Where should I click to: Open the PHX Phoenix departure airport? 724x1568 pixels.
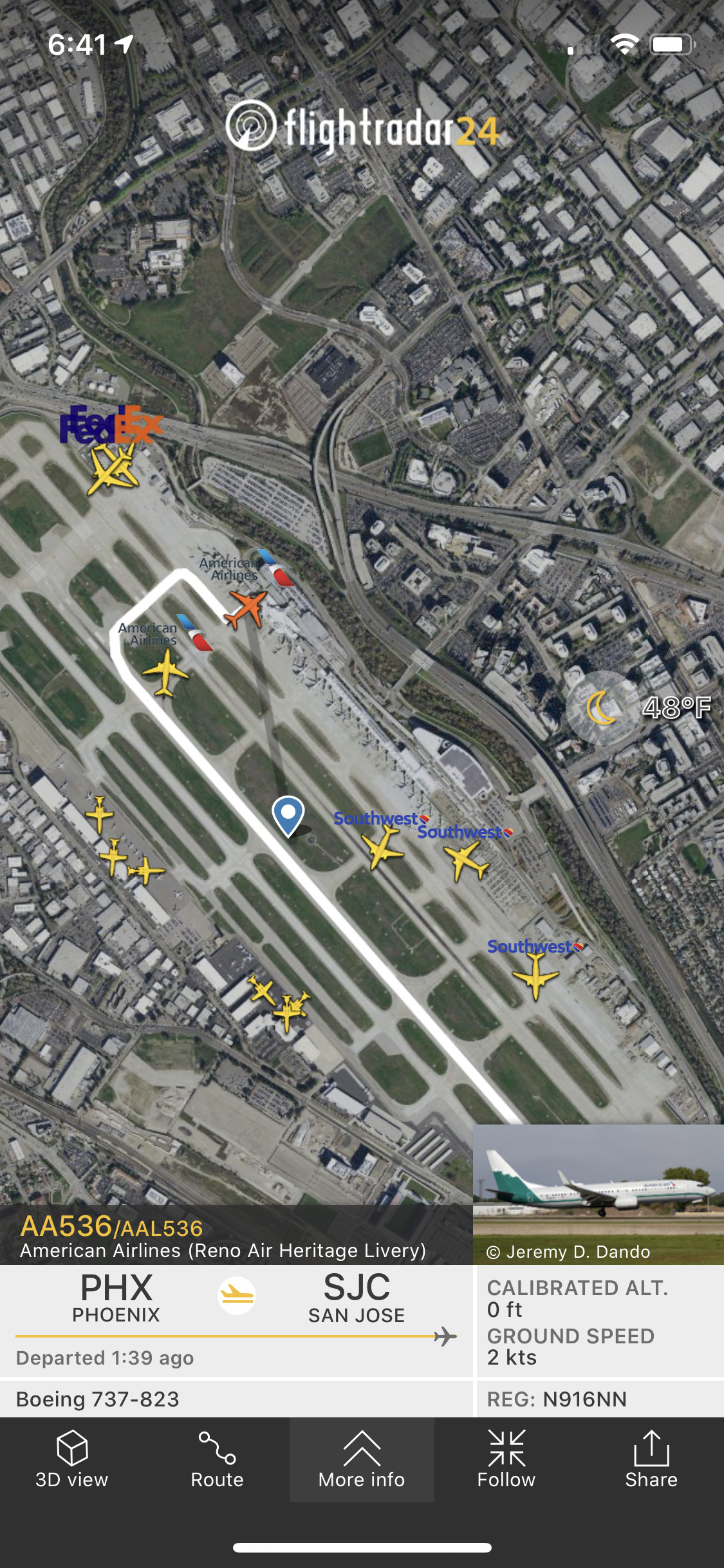116,1298
